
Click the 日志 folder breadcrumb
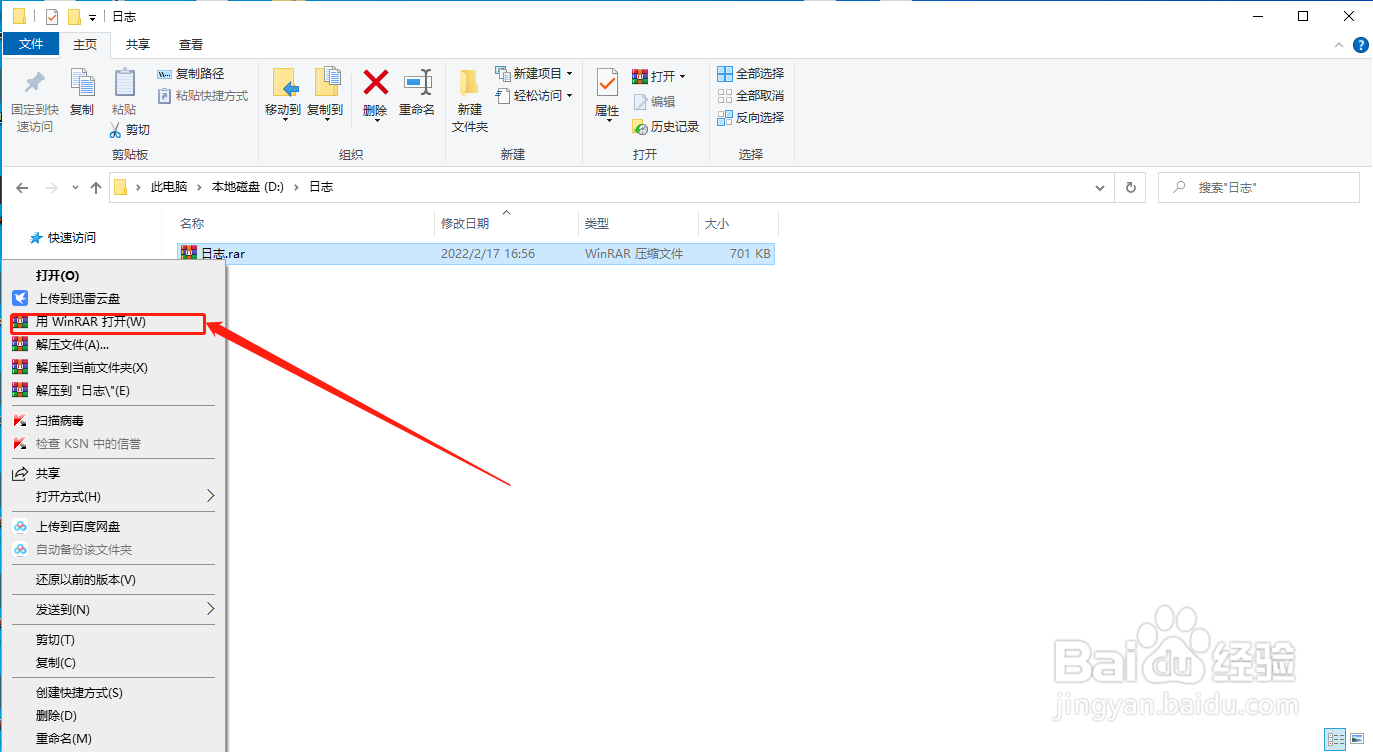coord(321,187)
